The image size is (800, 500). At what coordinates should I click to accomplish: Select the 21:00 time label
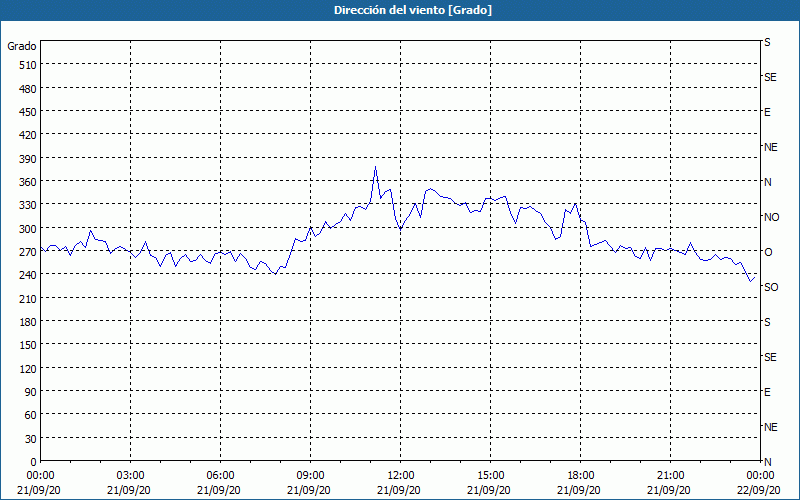point(670,475)
